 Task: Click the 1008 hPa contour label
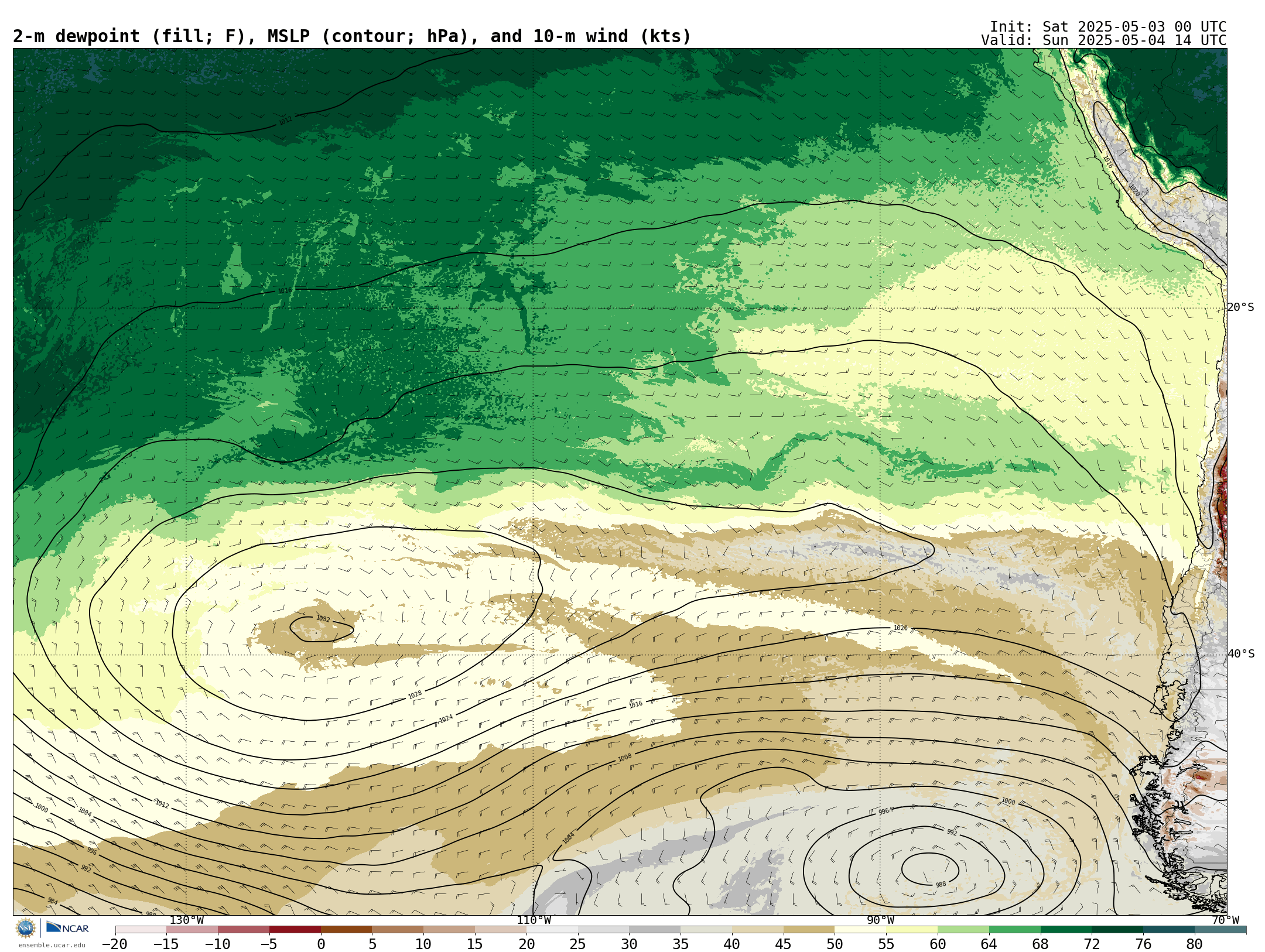[625, 758]
